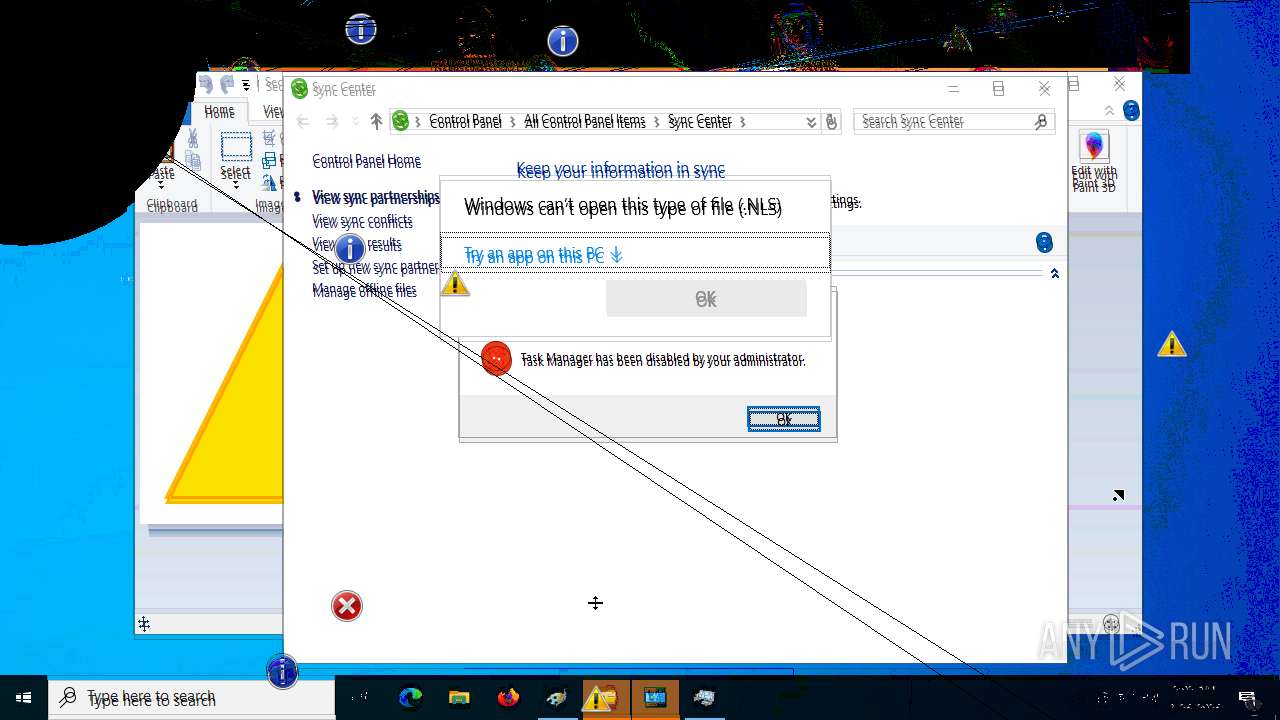Click the magnifier in Search Sync Center
Image resolution: width=1280 pixels, height=720 pixels.
[1041, 121]
